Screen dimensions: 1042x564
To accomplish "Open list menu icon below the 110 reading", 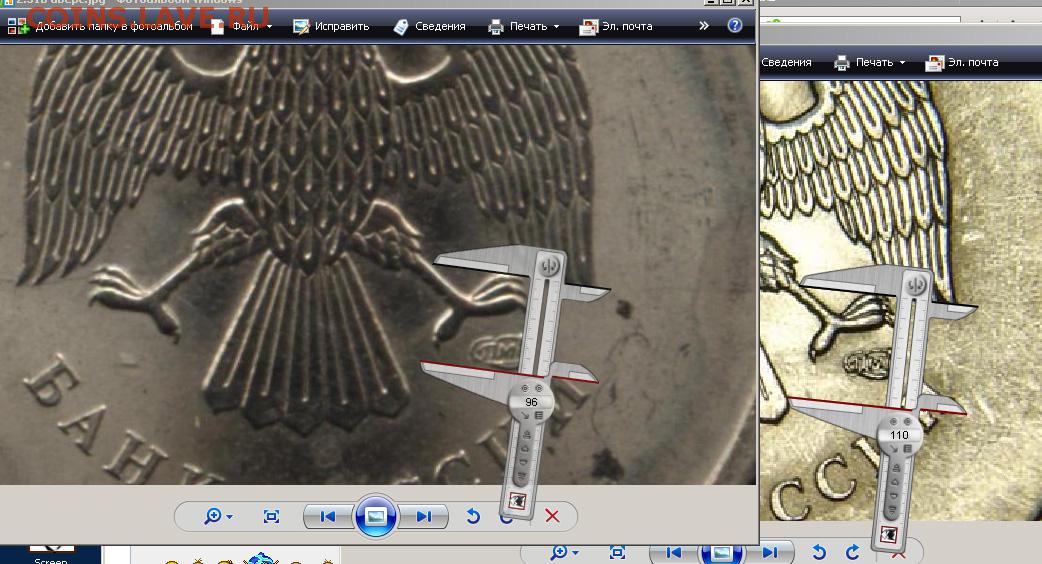I will [907, 449].
